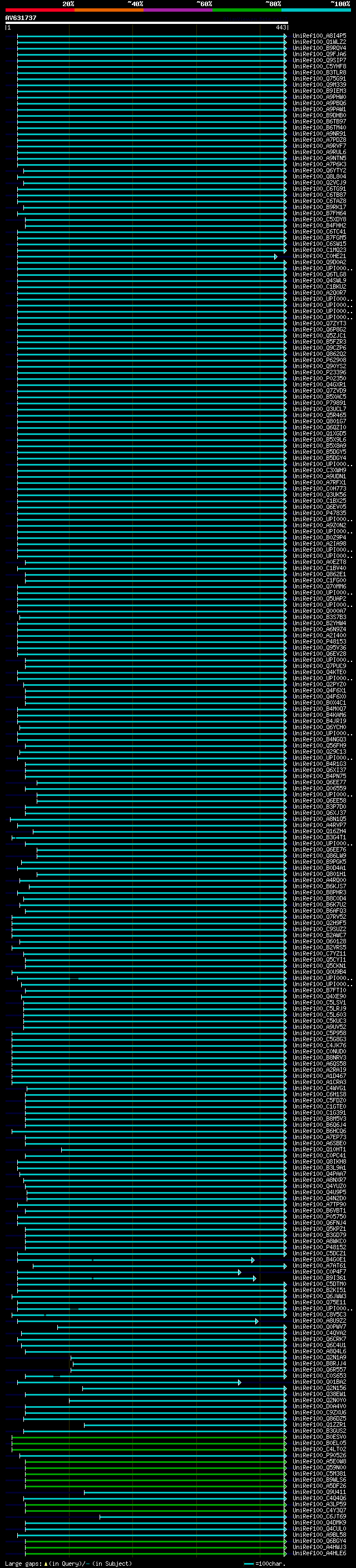The height and width of the screenshot is (1568, 356).
Task: Select hit label UniRef100_Q7PUC9
Action: [x=319, y=666]
